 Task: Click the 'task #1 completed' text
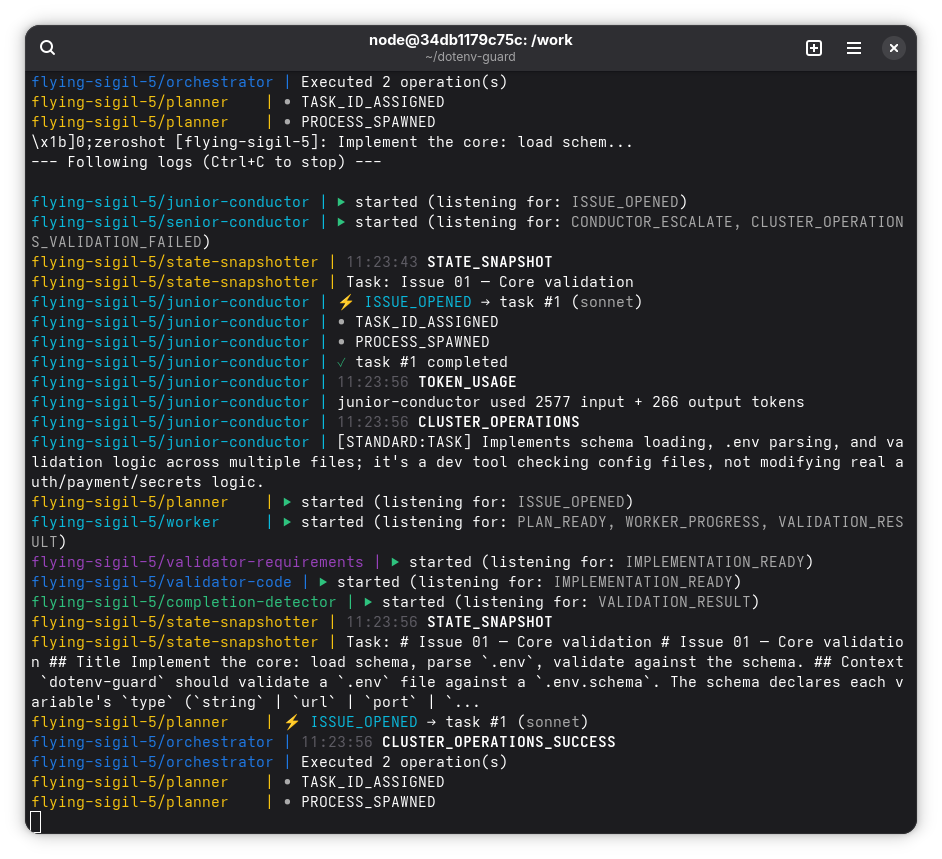click(x=431, y=362)
